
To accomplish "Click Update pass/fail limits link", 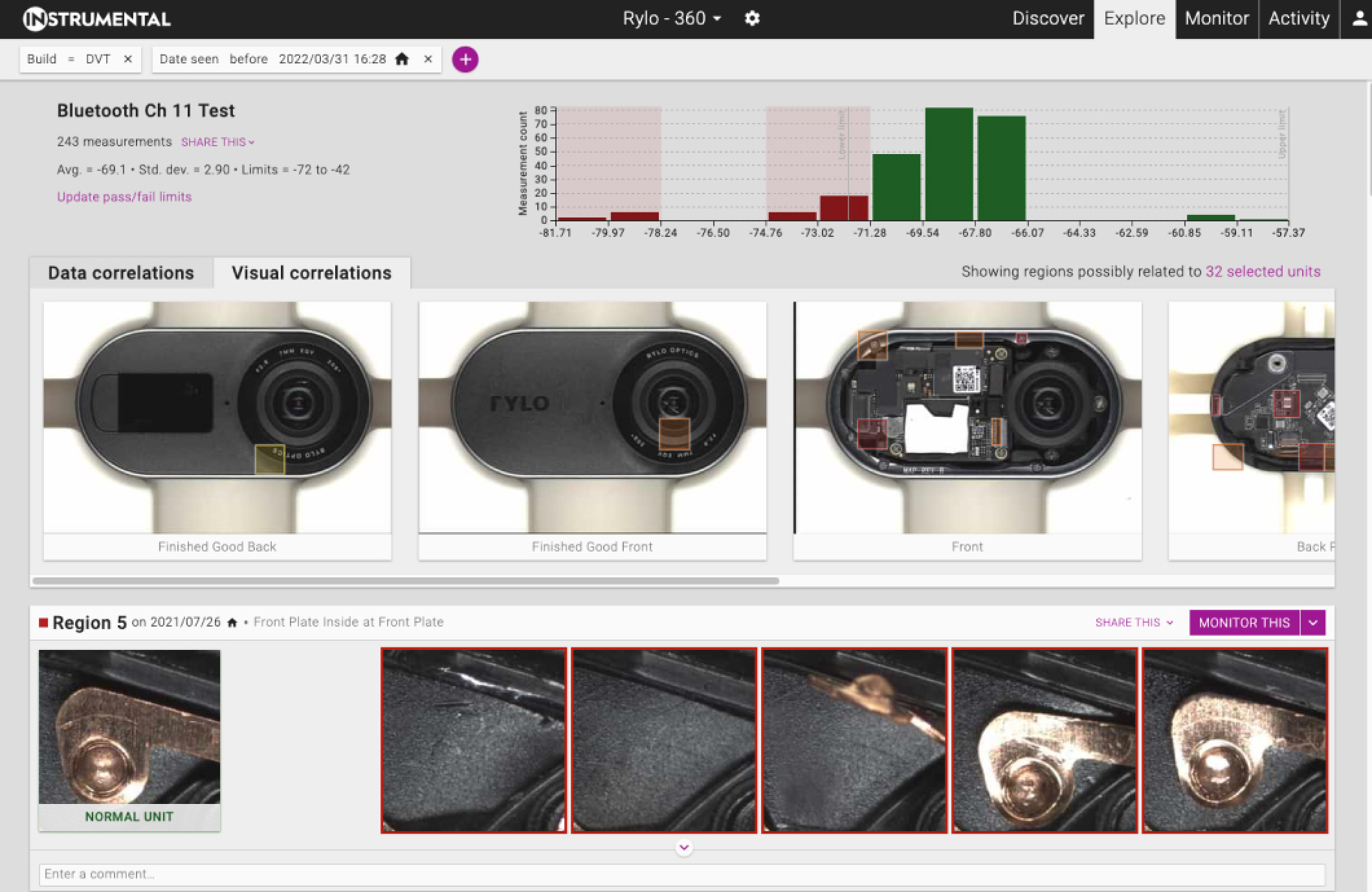I will pyautogui.click(x=124, y=197).
